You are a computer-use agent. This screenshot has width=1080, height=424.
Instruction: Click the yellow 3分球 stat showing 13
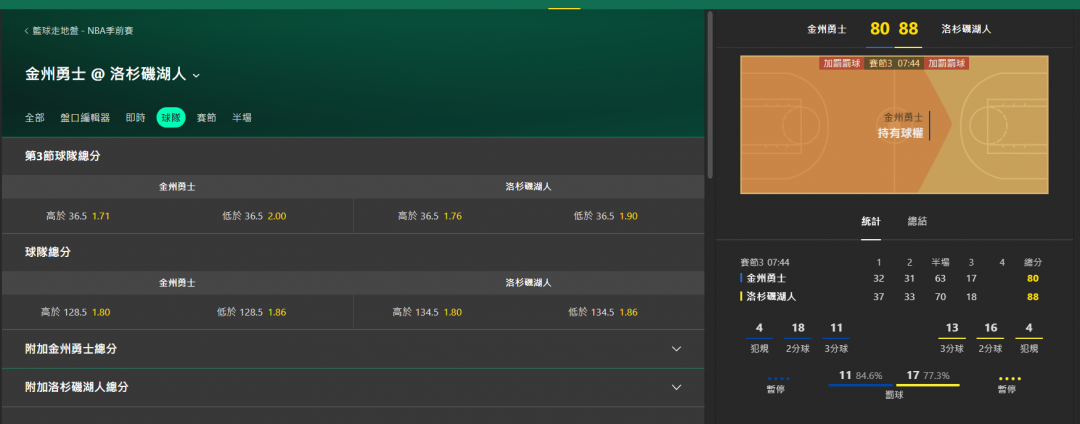tap(952, 337)
